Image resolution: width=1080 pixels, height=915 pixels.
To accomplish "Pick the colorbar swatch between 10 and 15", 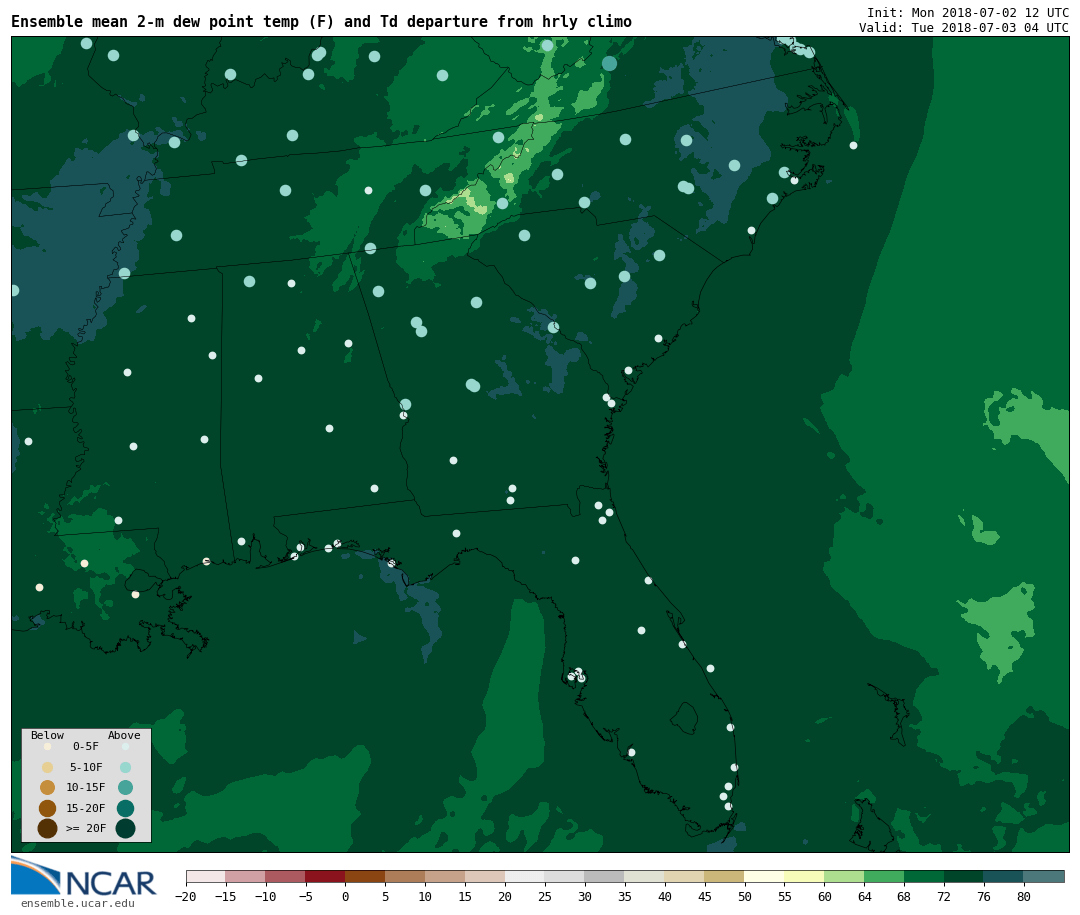I will click(445, 877).
